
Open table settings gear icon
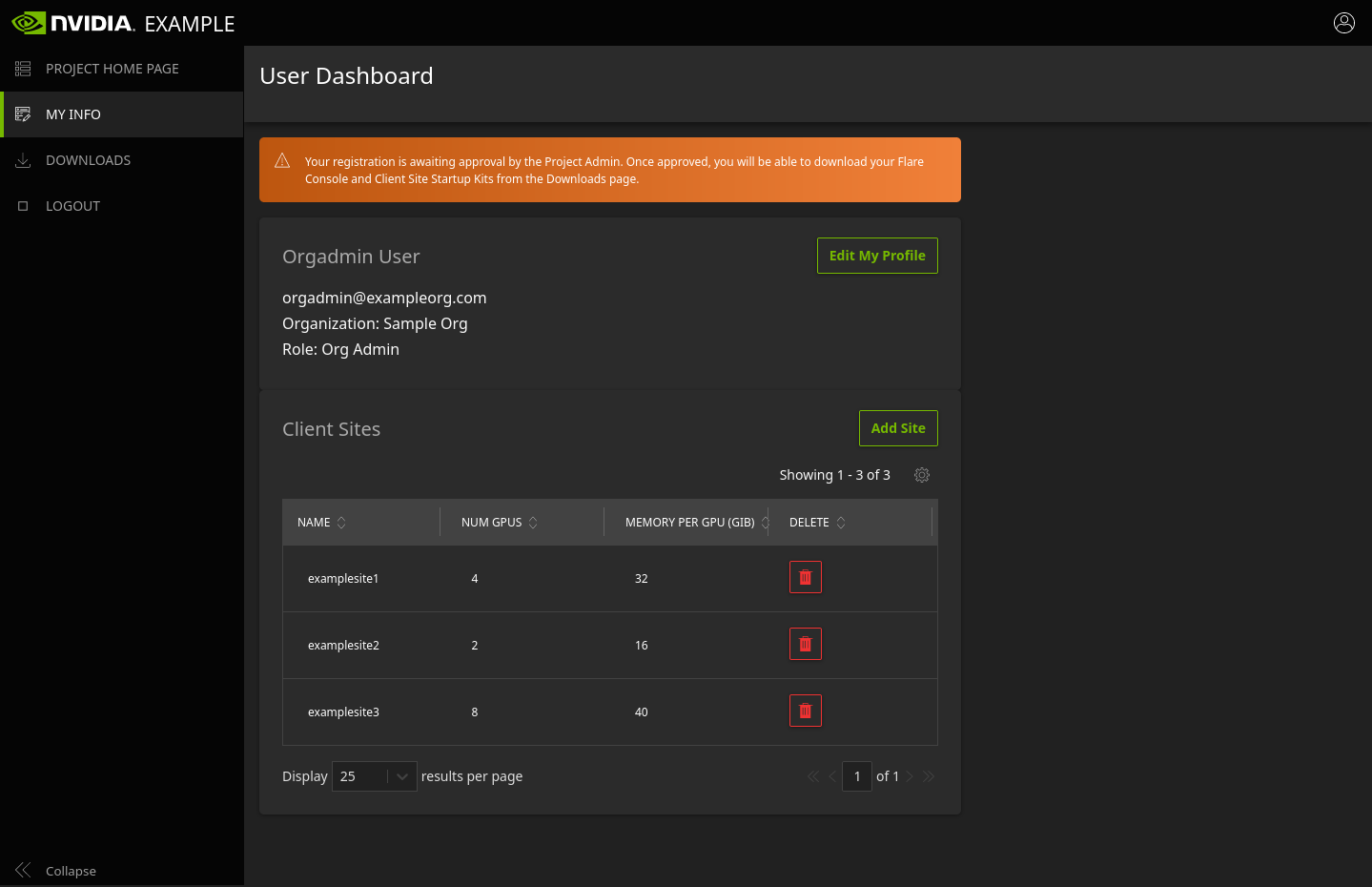922,475
